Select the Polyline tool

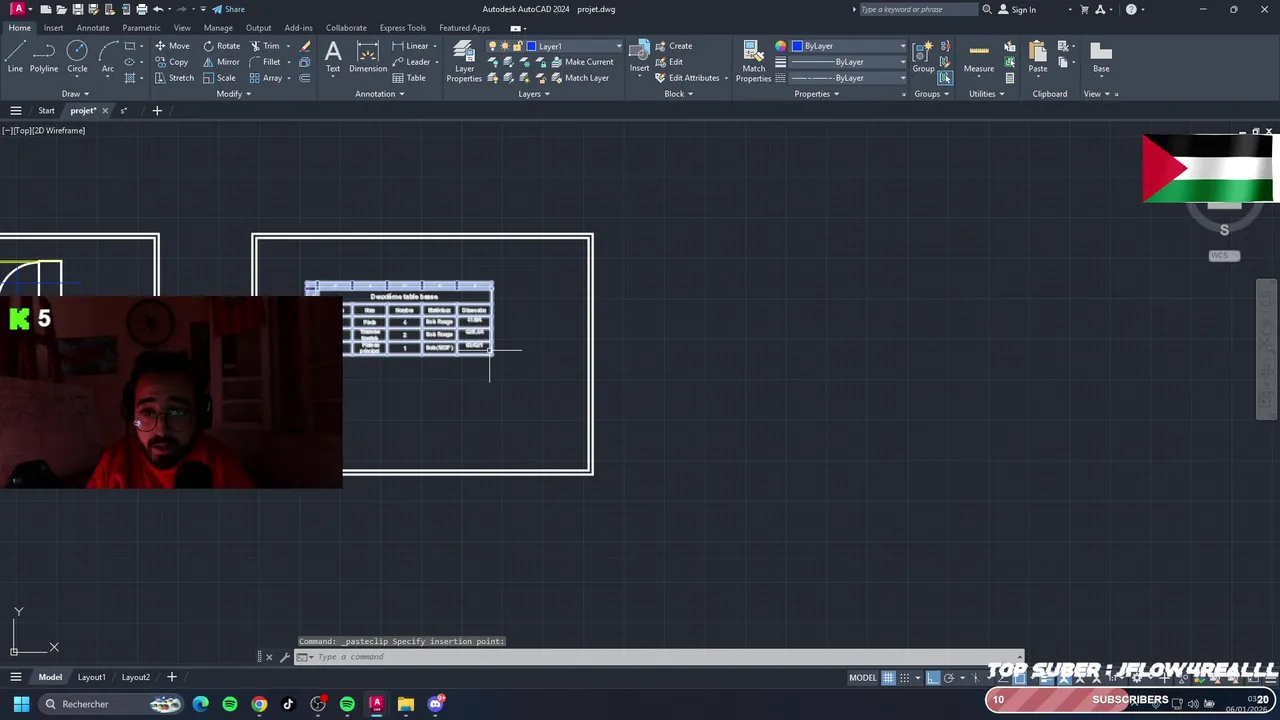(44, 57)
